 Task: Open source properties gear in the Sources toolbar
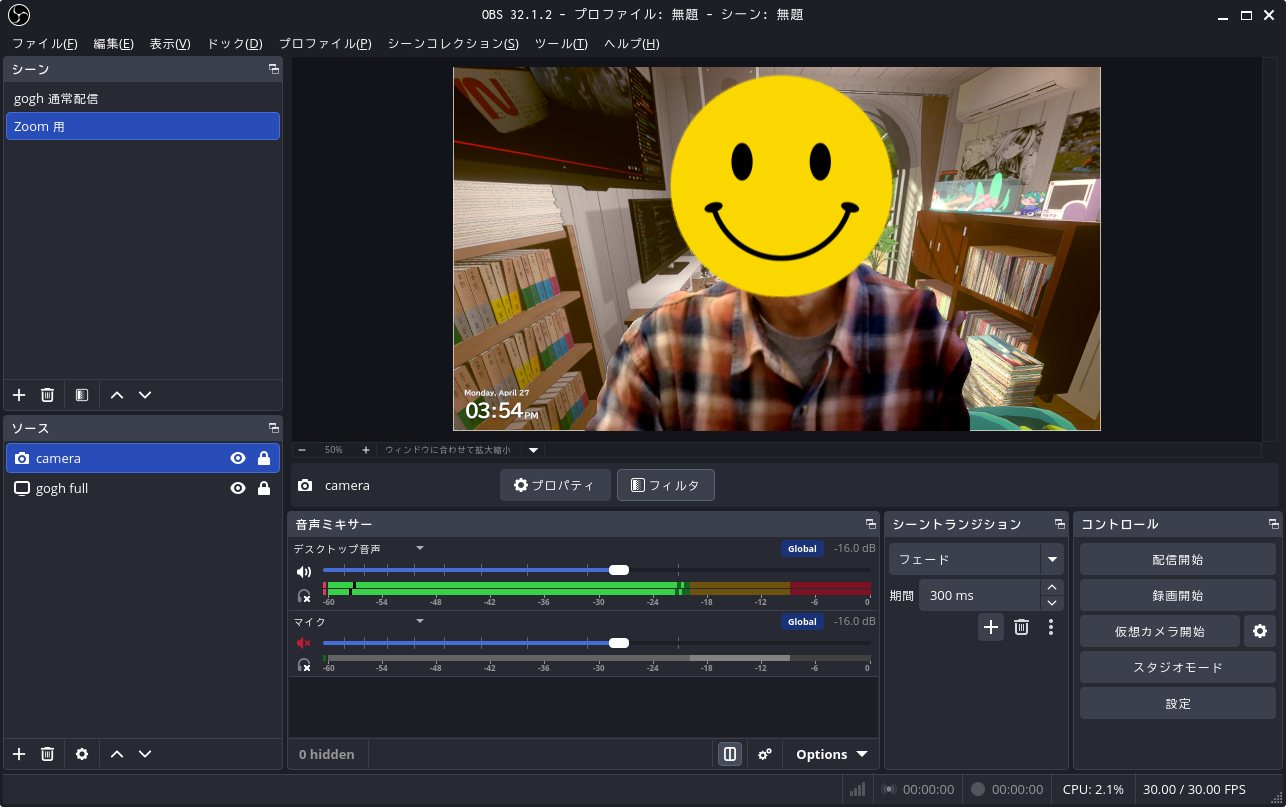(x=82, y=754)
